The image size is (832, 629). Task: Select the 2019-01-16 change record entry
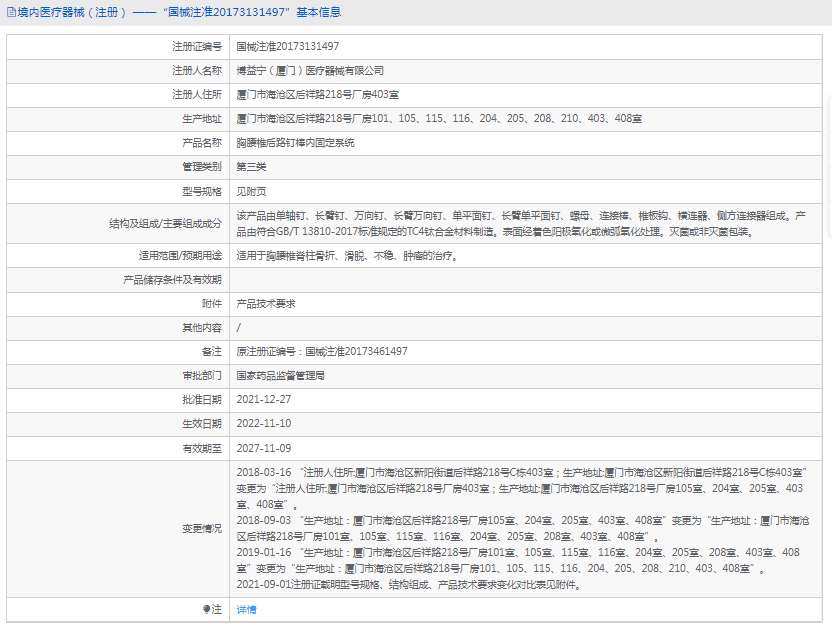click(518, 561)
